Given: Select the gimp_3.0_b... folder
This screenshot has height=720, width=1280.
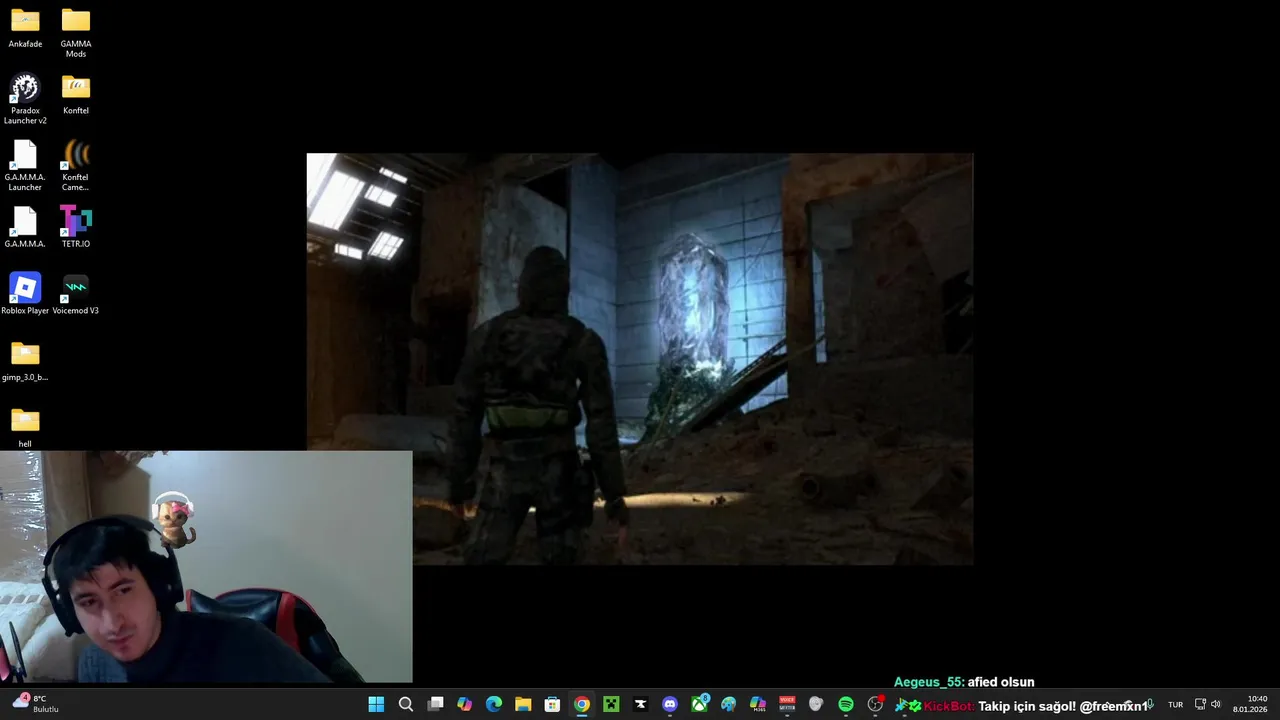Looking at the screenshot, I should tap(25, 361).
